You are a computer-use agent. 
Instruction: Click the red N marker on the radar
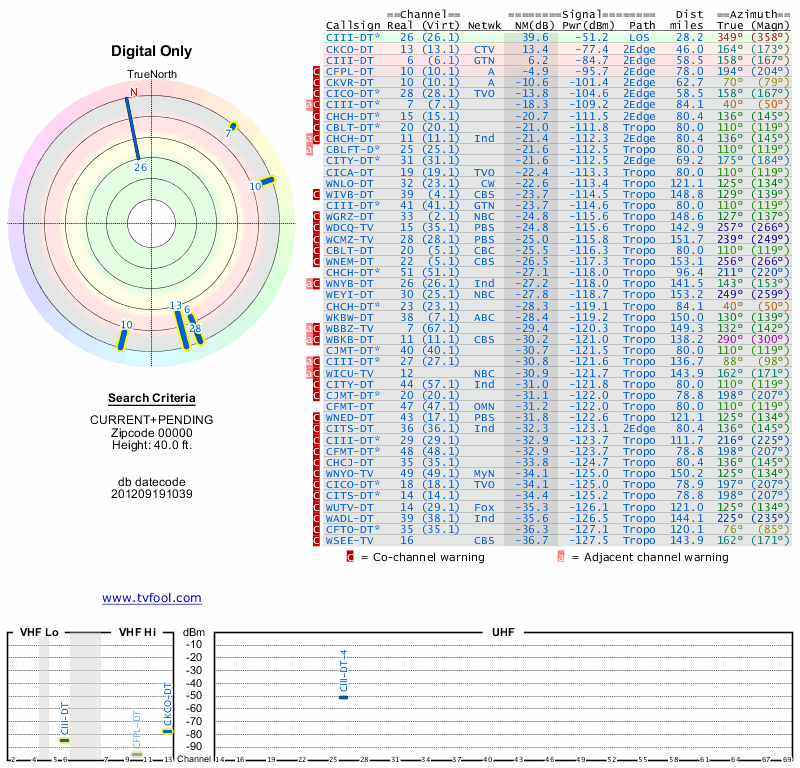pyautogui.click(x=133, y=93)
